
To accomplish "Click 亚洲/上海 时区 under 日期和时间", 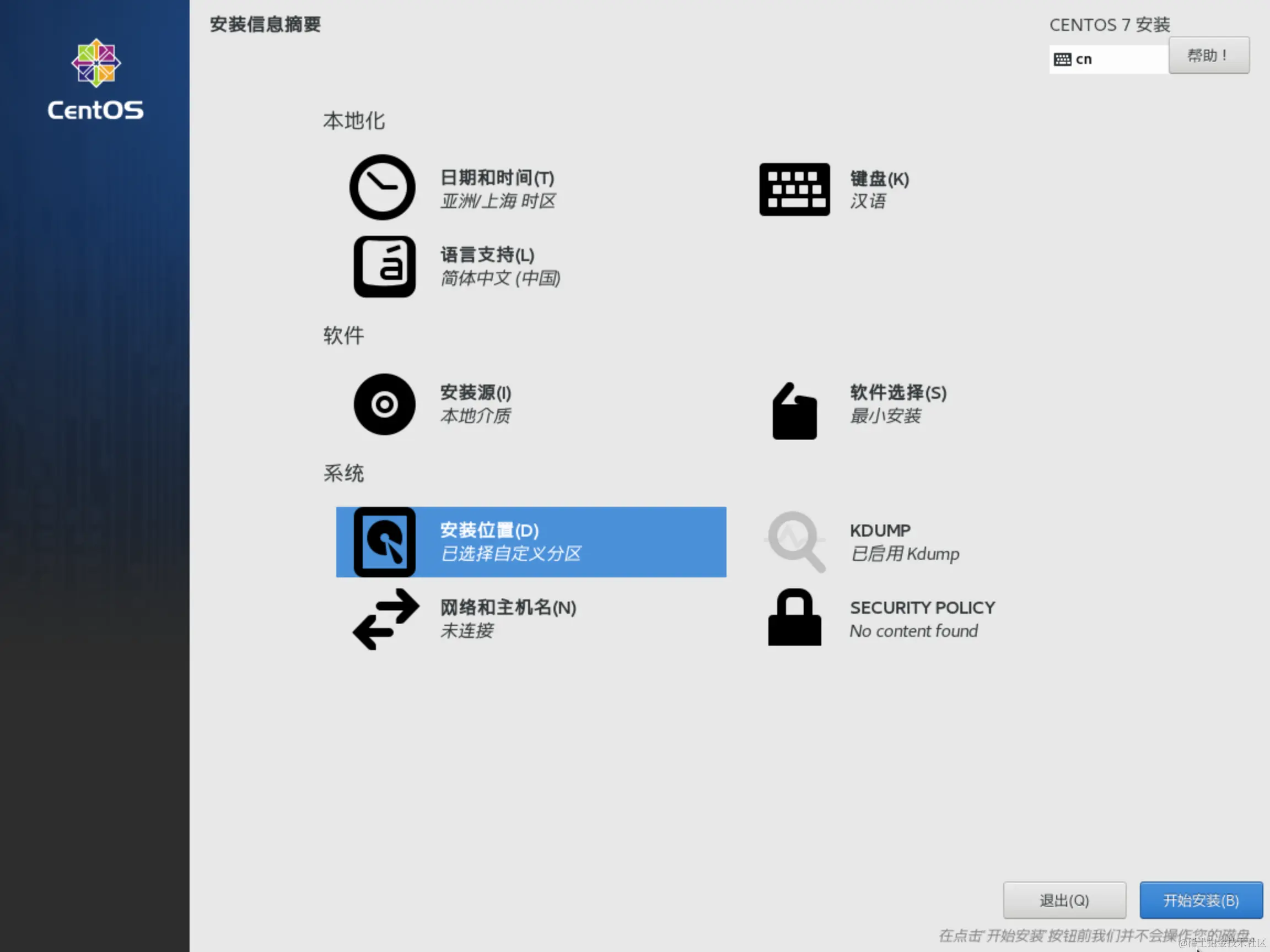I will pyautogui.click(x=497, y=201).
